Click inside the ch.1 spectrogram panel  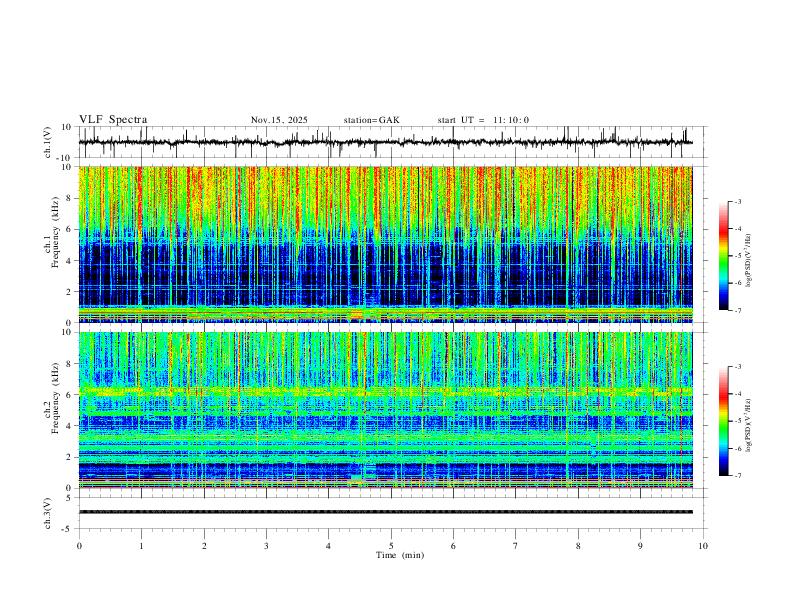tap(385, 244)
